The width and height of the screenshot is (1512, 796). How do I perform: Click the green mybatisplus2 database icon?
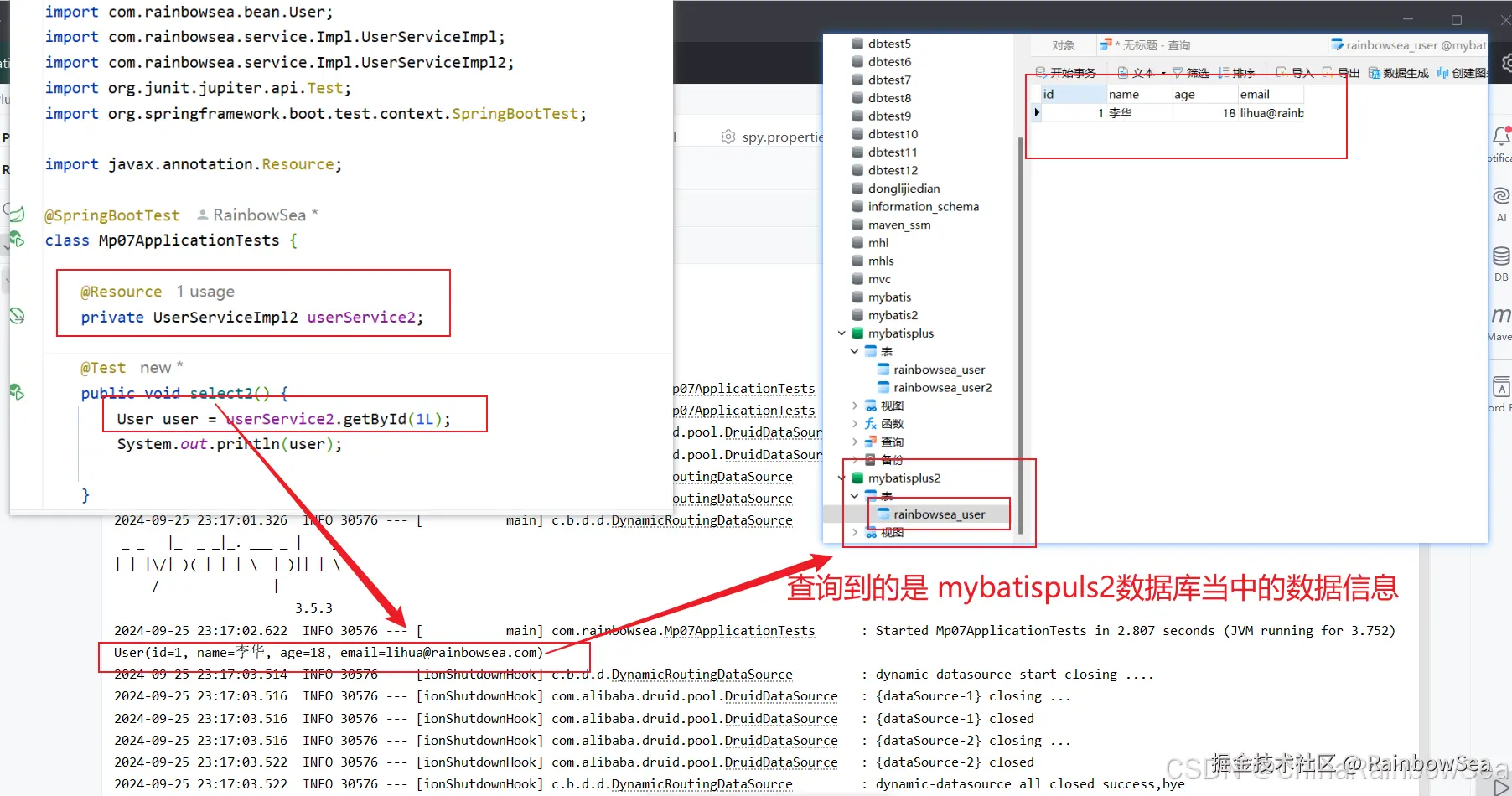pos(857,478)
